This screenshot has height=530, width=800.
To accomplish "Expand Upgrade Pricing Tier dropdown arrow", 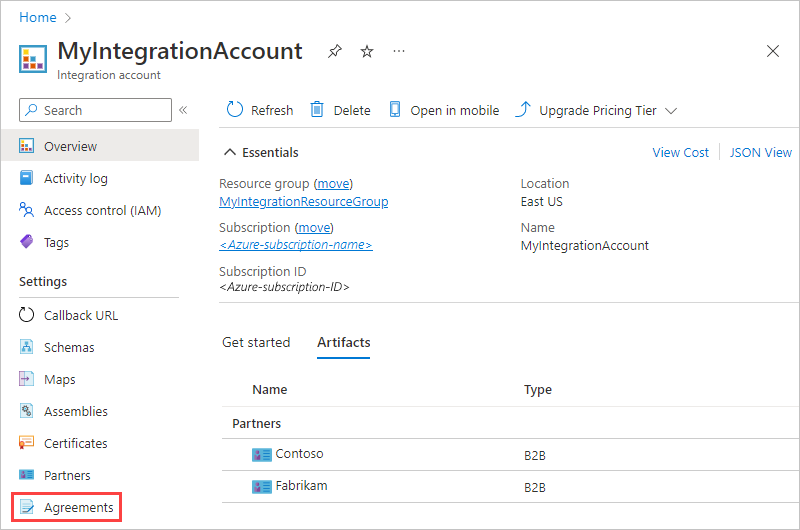I will pos(671,111).
